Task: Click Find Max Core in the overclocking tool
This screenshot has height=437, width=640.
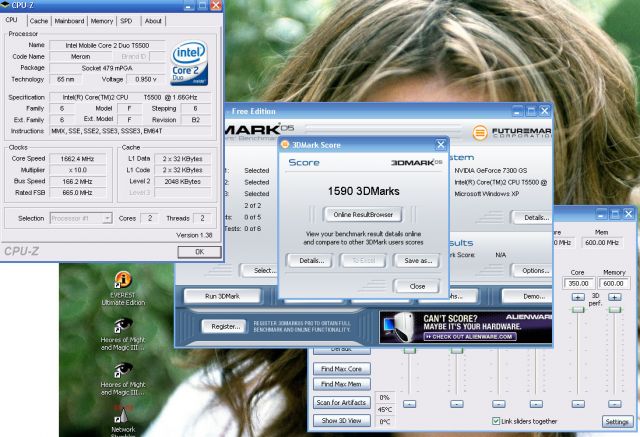Action: [342, 368]
